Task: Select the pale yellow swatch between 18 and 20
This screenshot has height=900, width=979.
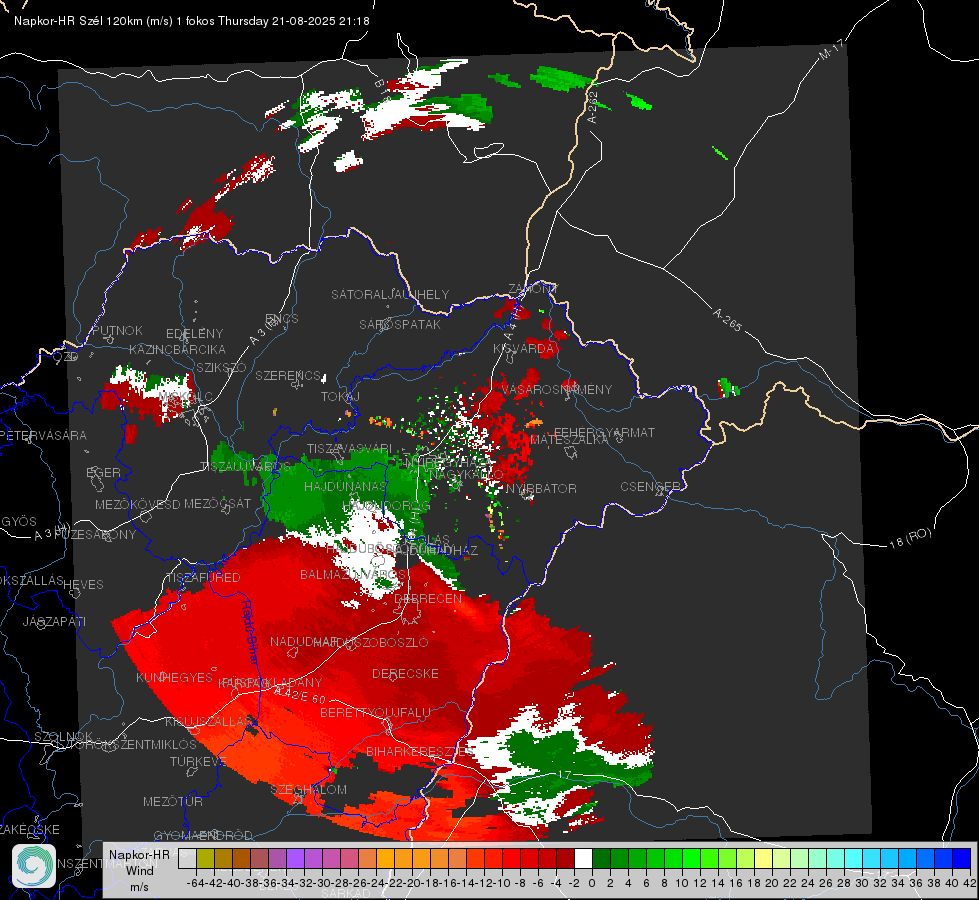Action: pos(764,858)
